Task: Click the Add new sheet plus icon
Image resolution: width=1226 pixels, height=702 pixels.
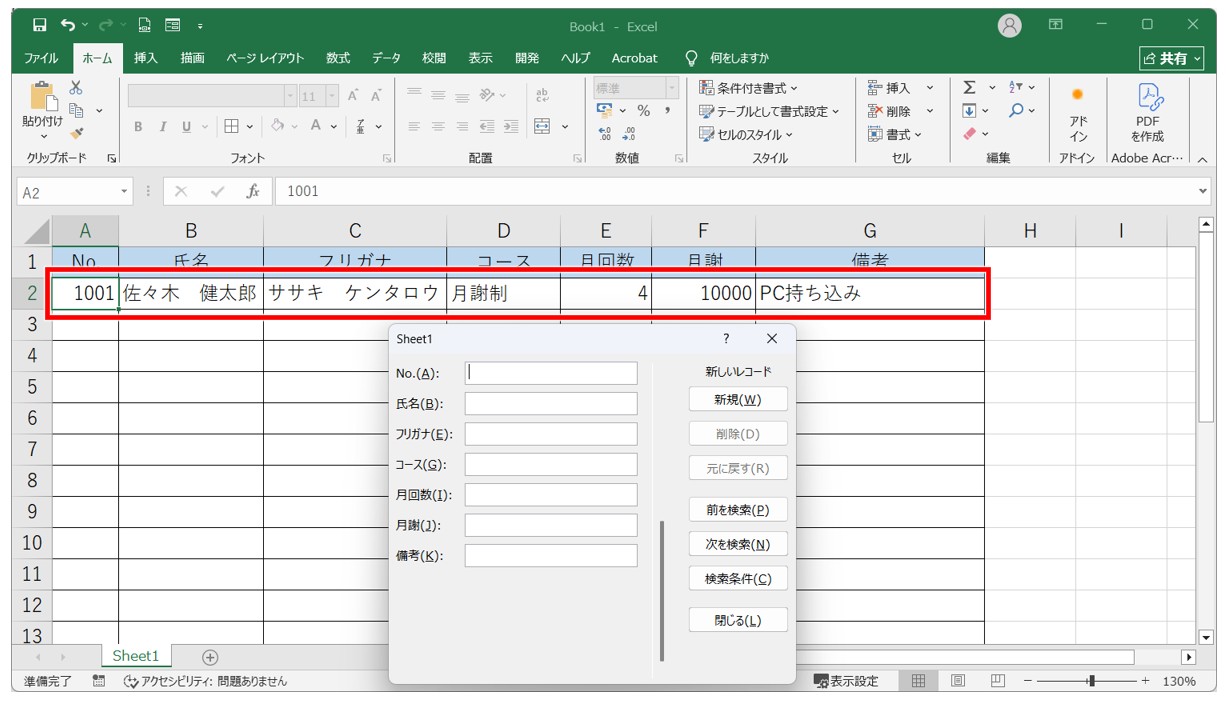Action: (x=210, y=657)
